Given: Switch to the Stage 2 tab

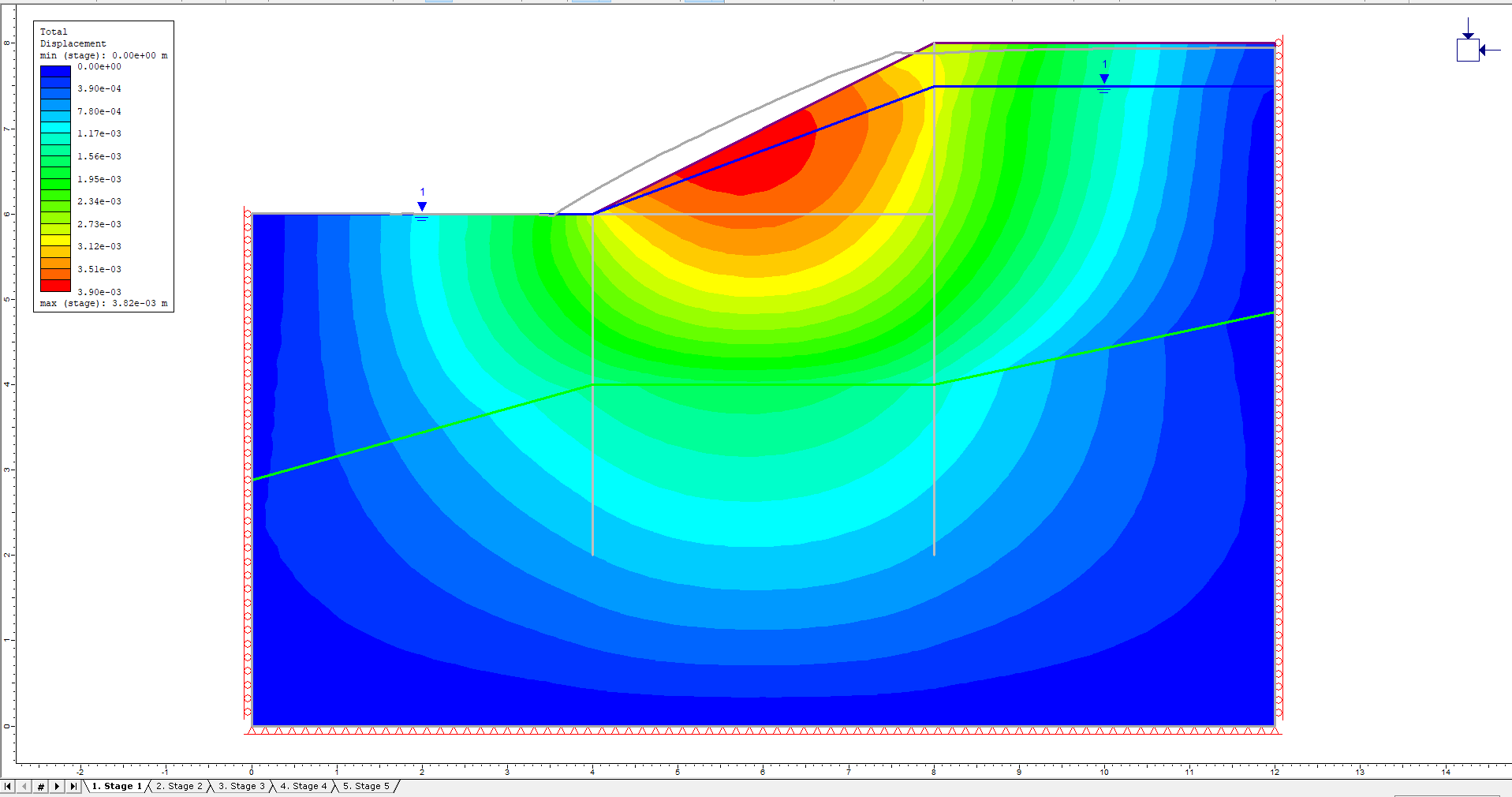Looking at the screenshot, I should [179, 786].
